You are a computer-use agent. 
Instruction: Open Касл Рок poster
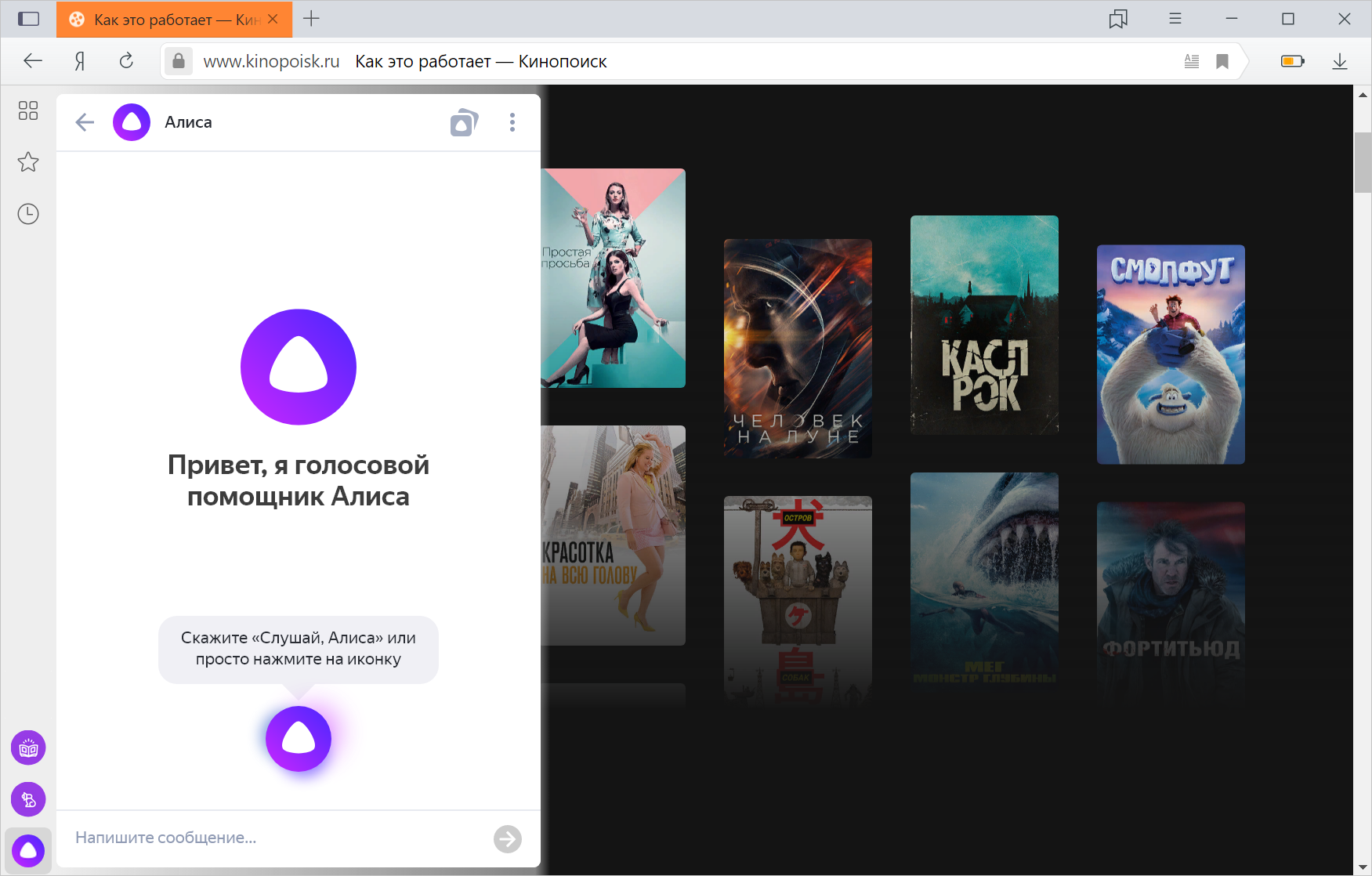coord(984,325)
